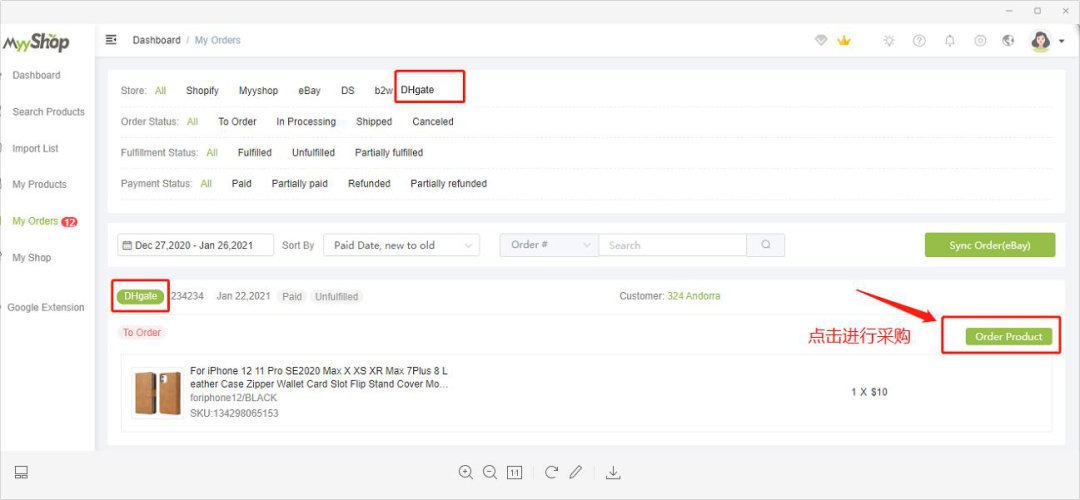Filter Store by All

[160, 90]
